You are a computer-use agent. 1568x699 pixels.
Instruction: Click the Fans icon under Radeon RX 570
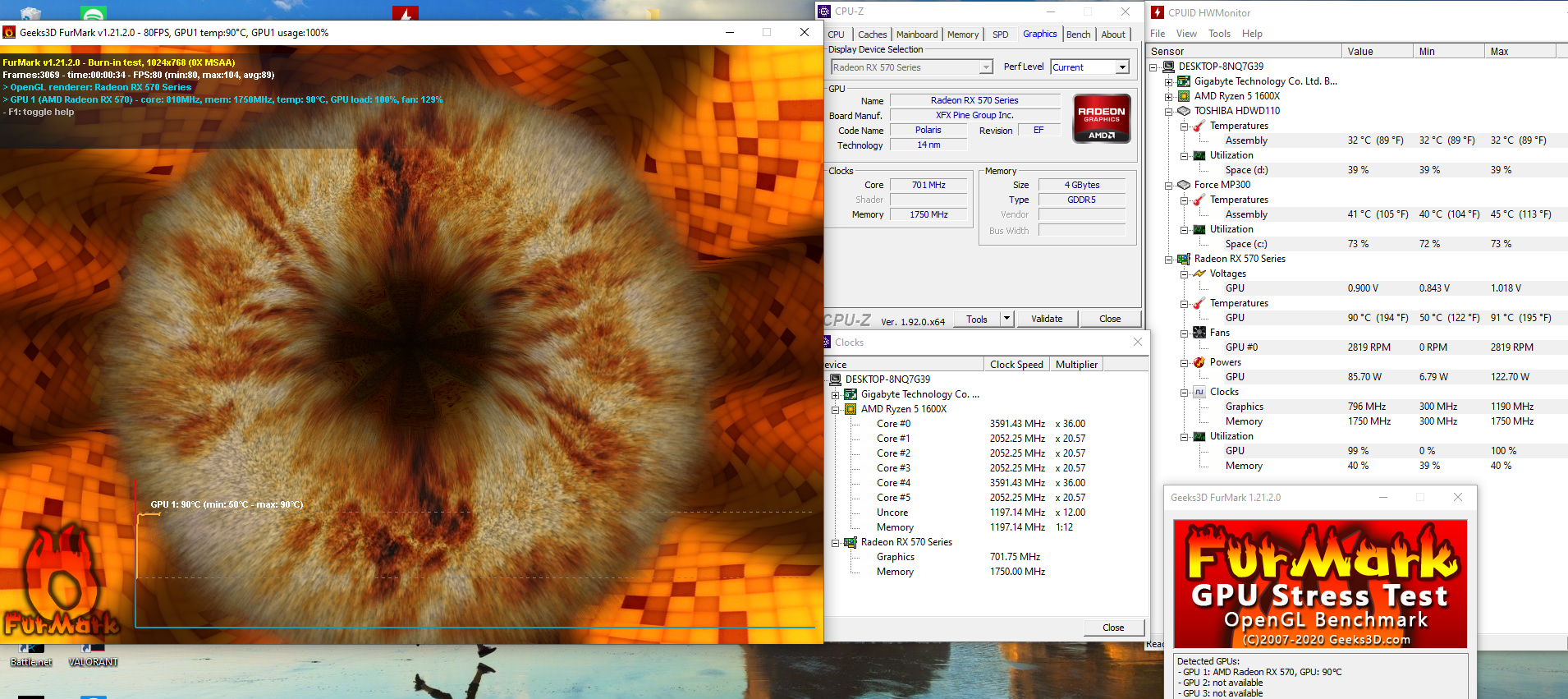click(1199, 333)
